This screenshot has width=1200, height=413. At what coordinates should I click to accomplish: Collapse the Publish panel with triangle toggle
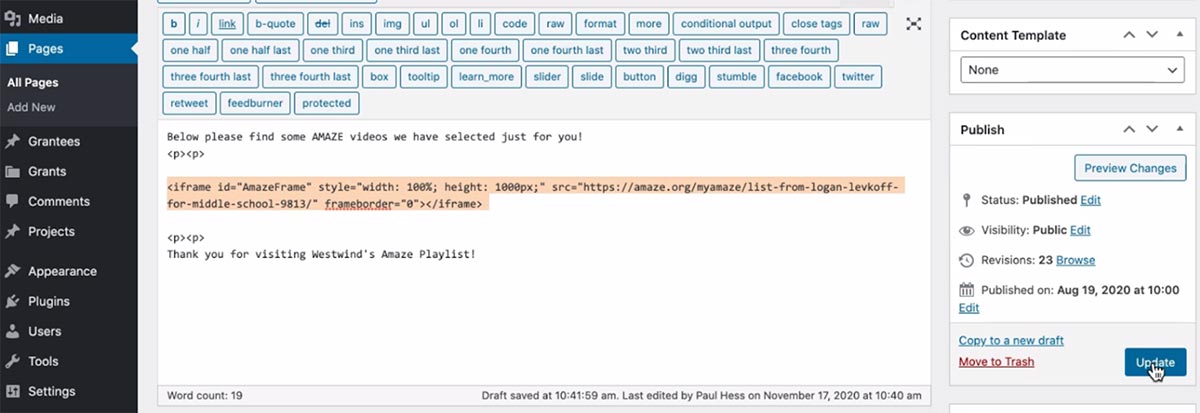[x=1176, y=129]
